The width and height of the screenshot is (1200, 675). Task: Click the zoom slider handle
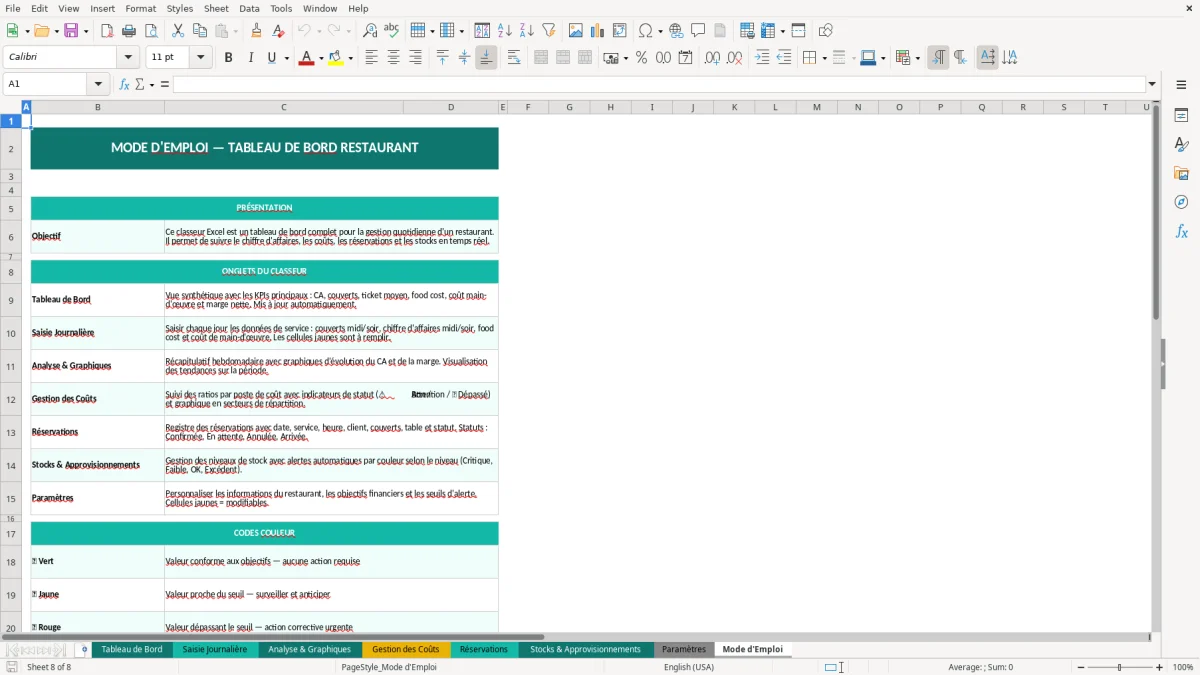tap(1120, 667)
